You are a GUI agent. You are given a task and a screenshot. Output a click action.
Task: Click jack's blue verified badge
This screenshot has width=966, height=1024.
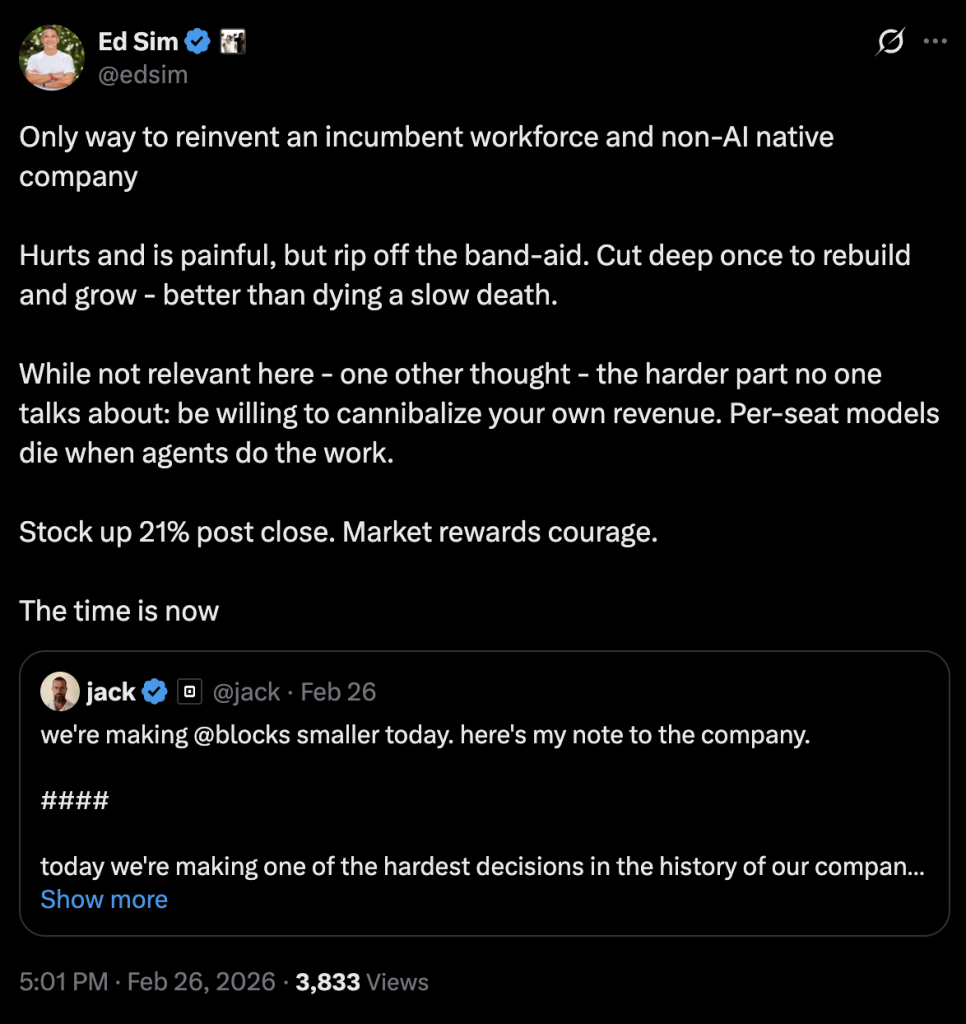(154, 691)
